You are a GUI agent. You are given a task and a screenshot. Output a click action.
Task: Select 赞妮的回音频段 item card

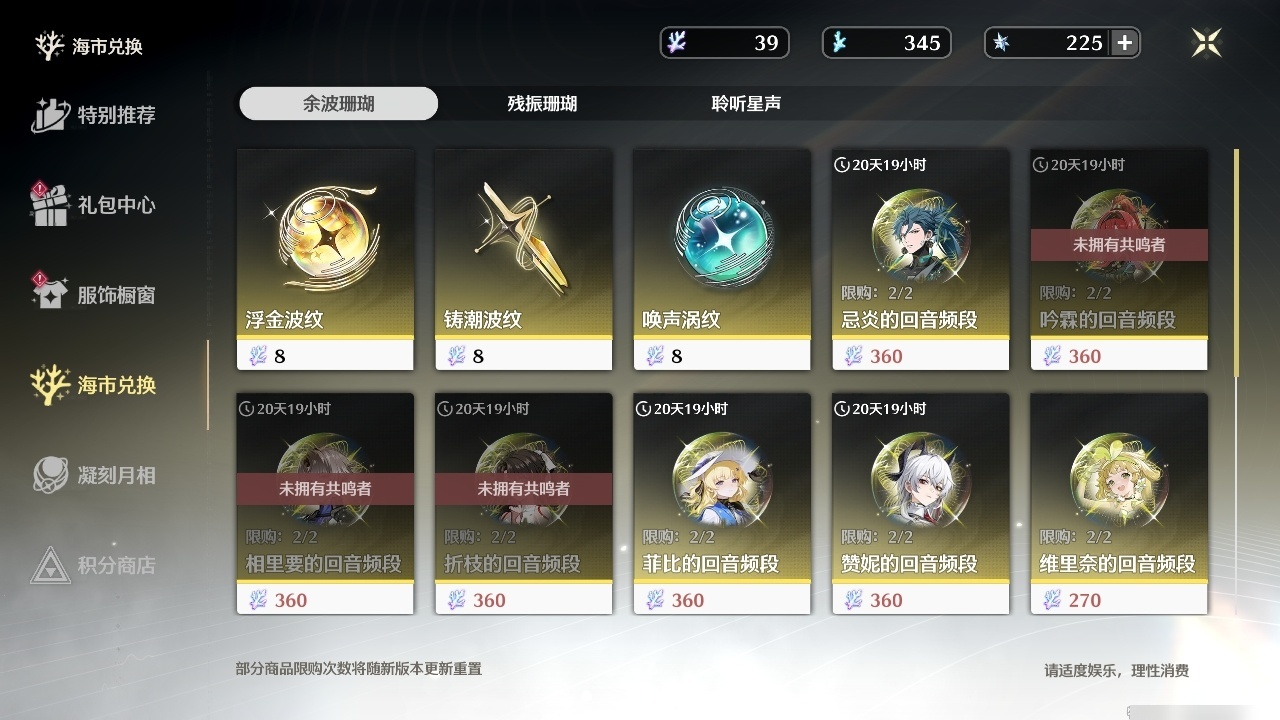click(x=920, y=504)
